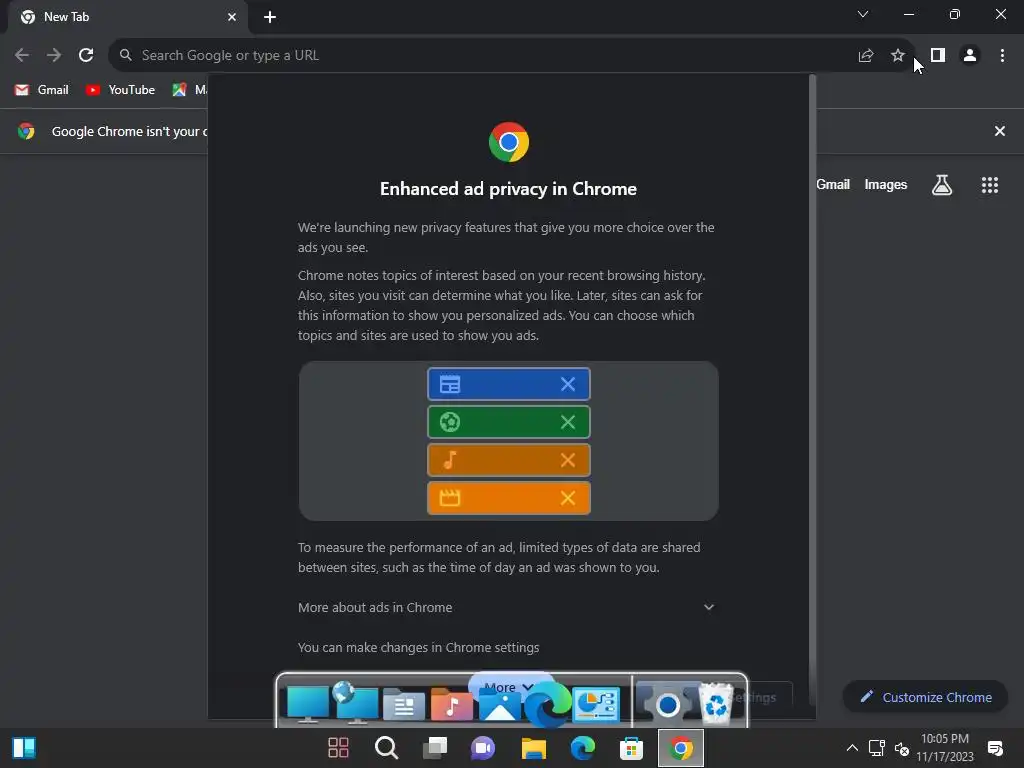Click the dialog's vertical scrollbar
The width and height of the screenshot is (1024, 768).
[x=812, y=389]
